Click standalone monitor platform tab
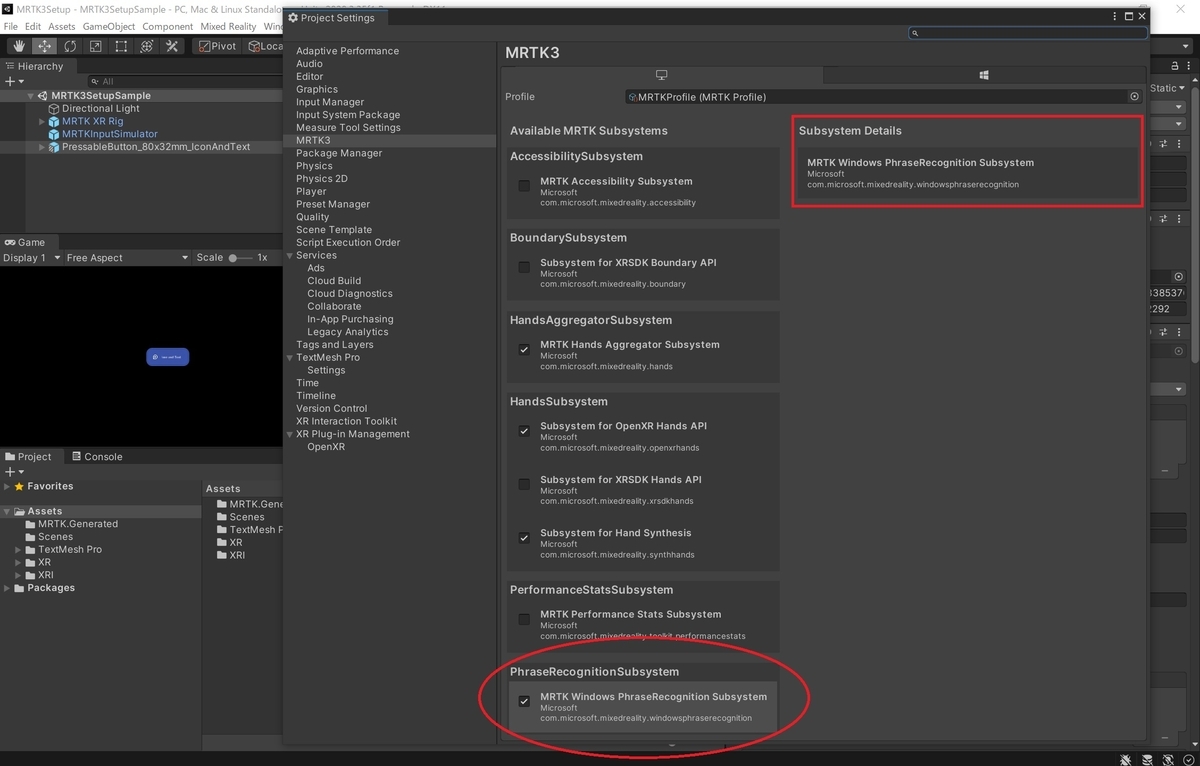 pyautogui.click(x=661, y=75)
